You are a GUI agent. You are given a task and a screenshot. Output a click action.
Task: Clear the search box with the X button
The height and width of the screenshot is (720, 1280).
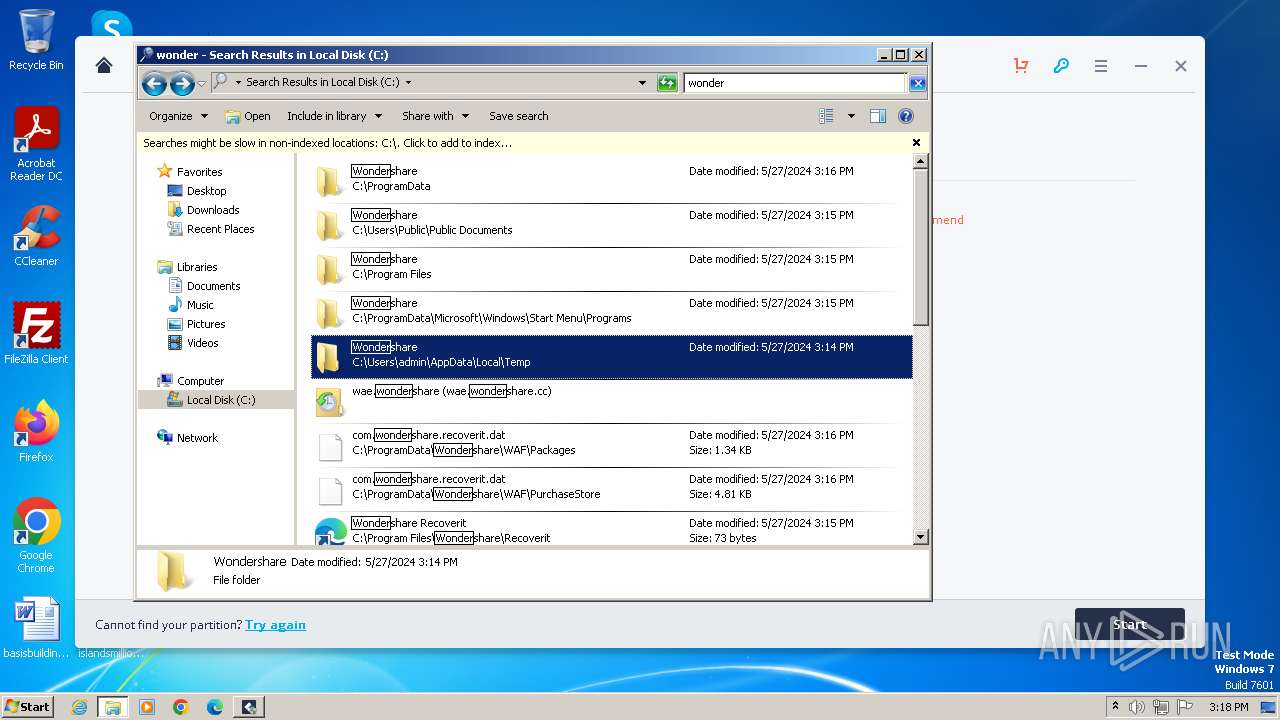coord(917,83)
